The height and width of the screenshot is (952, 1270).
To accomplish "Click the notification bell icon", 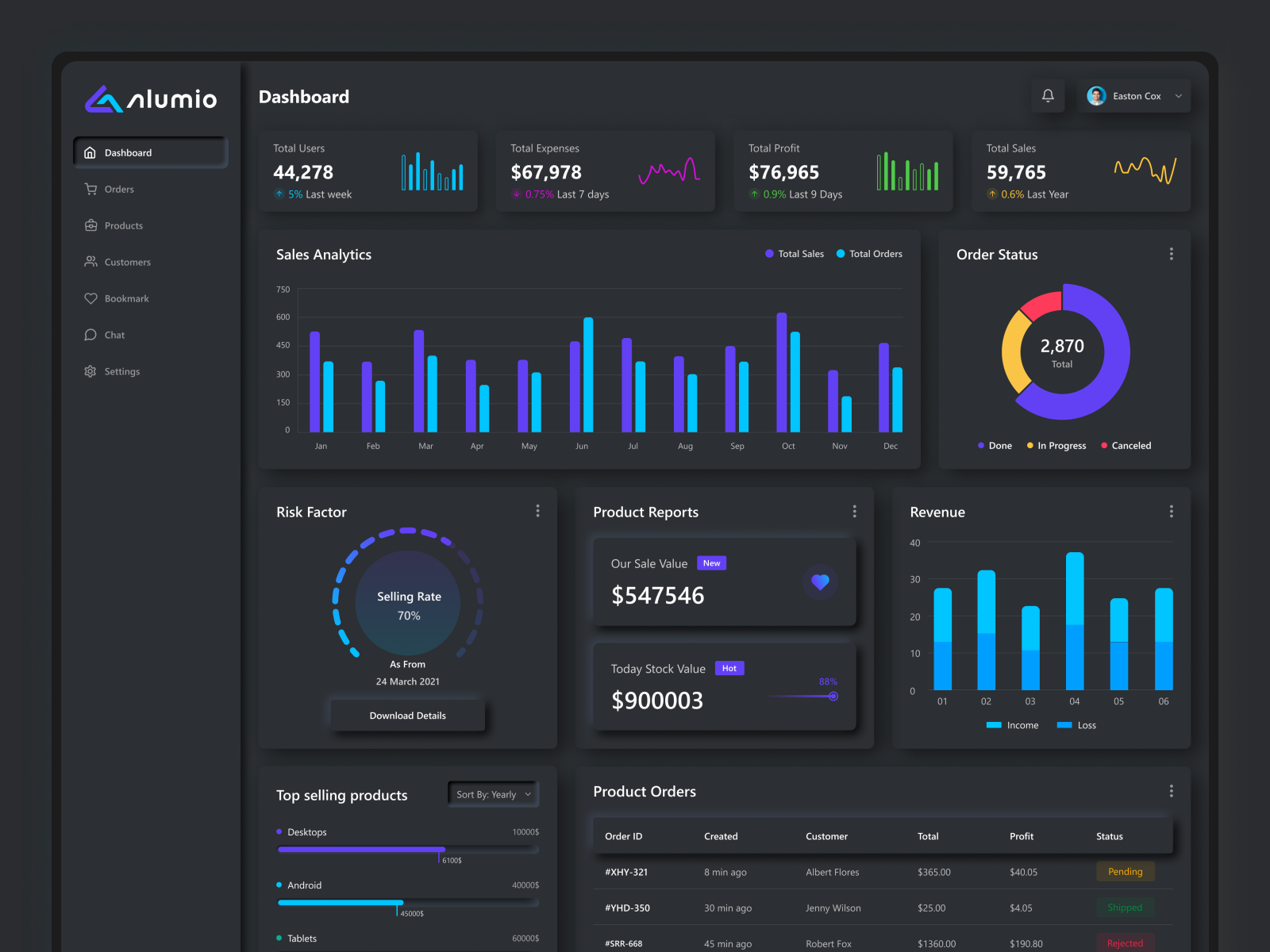I will coord(1048,95).
